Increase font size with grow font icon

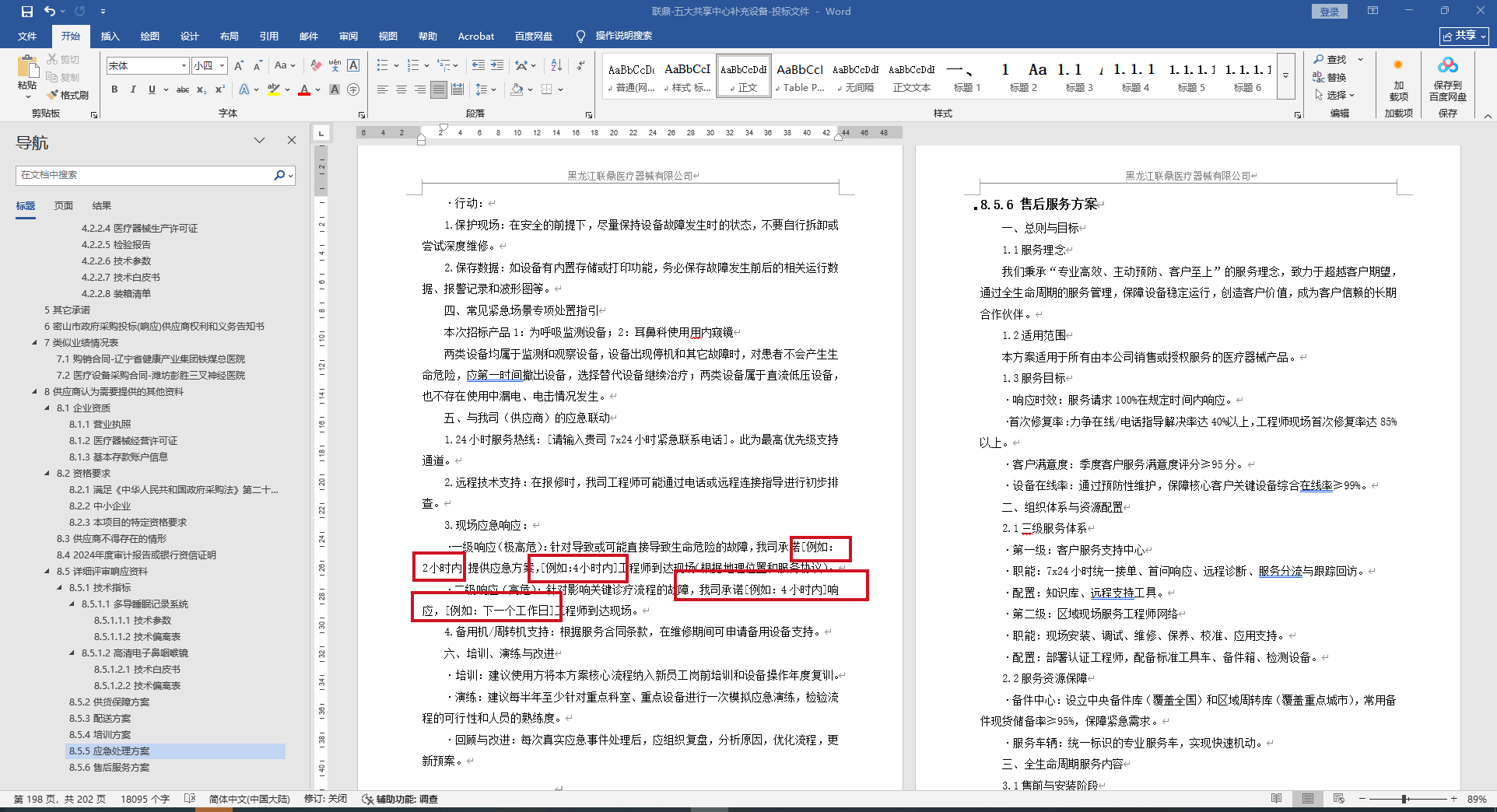click(x=239, y=66)
